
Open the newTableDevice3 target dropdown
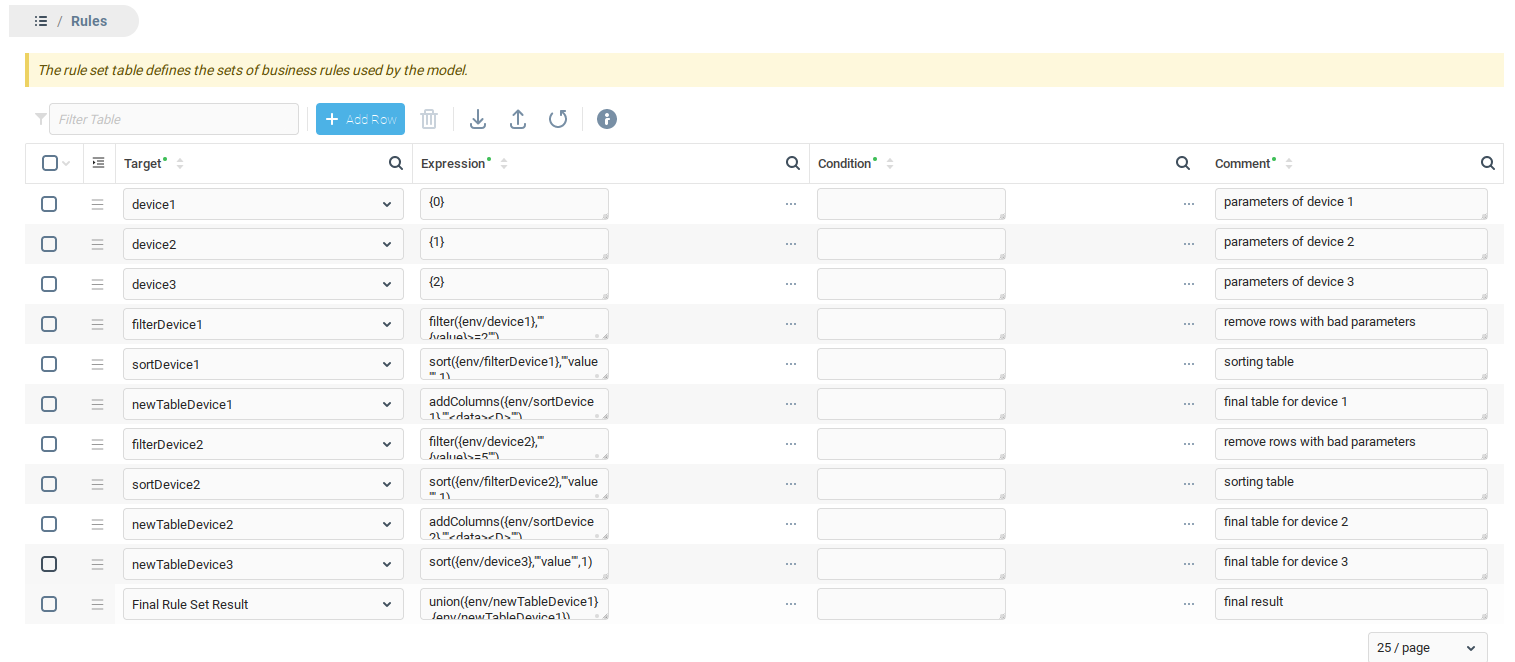(x=387, y=564)
